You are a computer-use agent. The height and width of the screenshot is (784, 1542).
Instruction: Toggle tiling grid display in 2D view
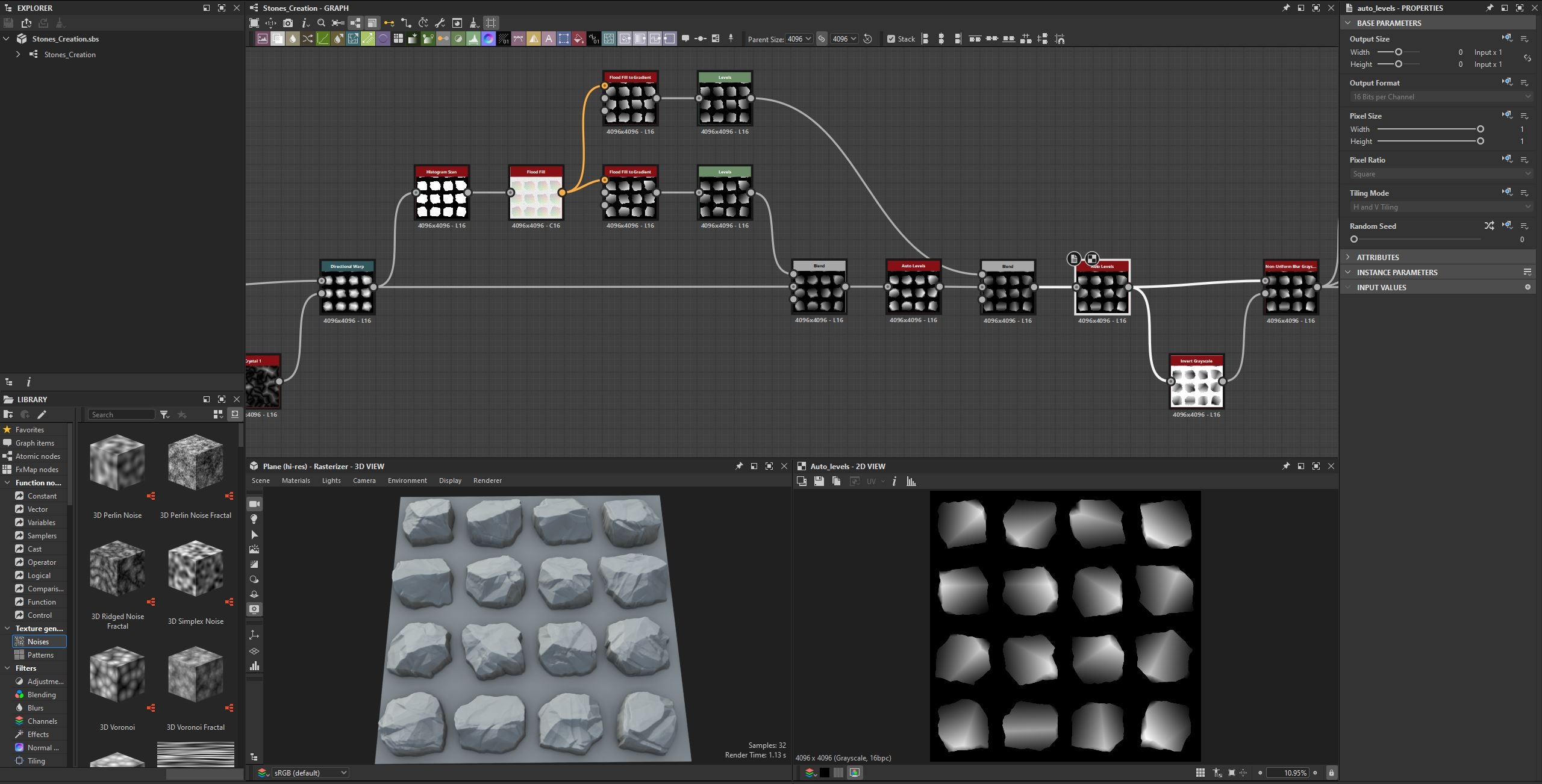tap(1200, 773)
